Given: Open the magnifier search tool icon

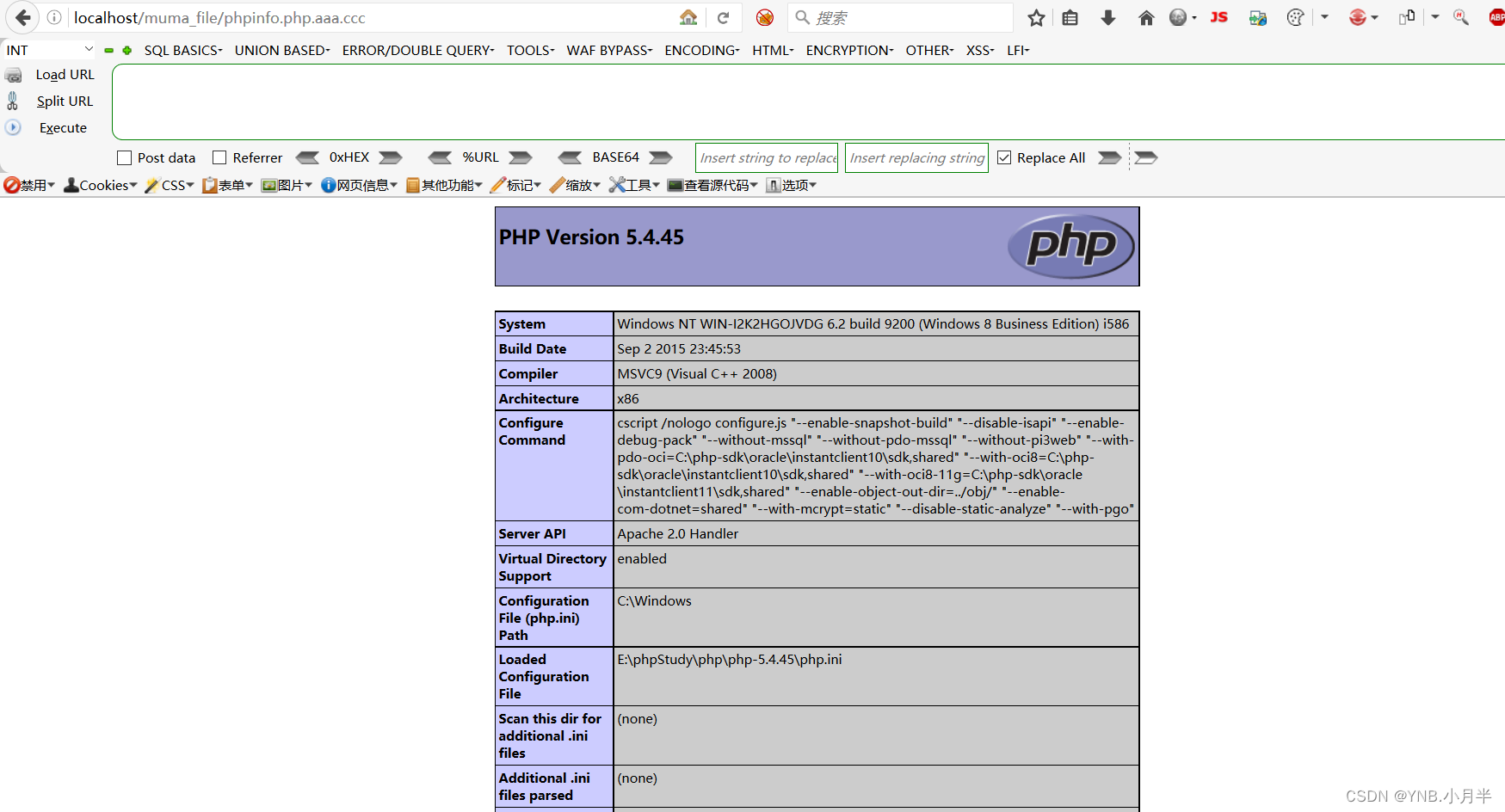Looking at the screenshot, I should (1460, 17).
